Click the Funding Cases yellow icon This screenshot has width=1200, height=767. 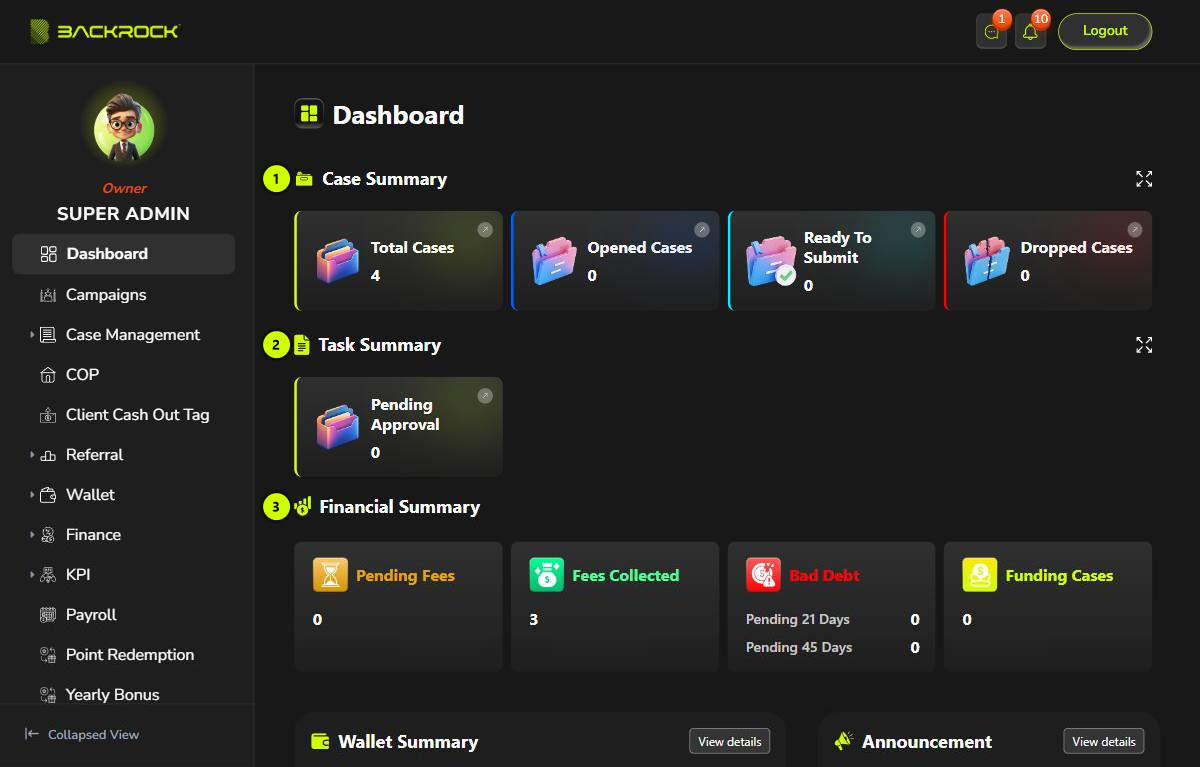coord(980,575)
